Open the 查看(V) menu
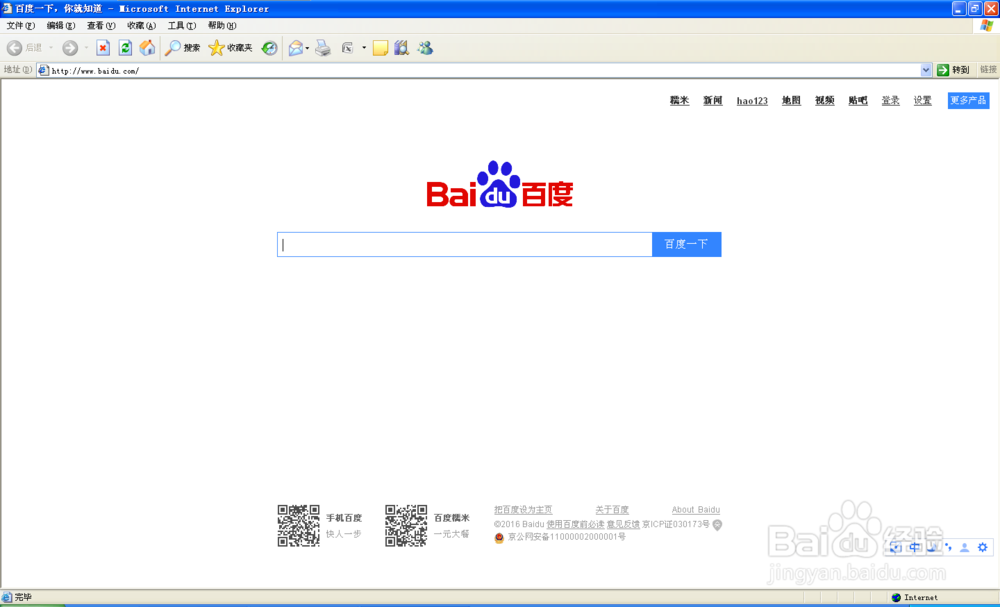 point(101,26)
